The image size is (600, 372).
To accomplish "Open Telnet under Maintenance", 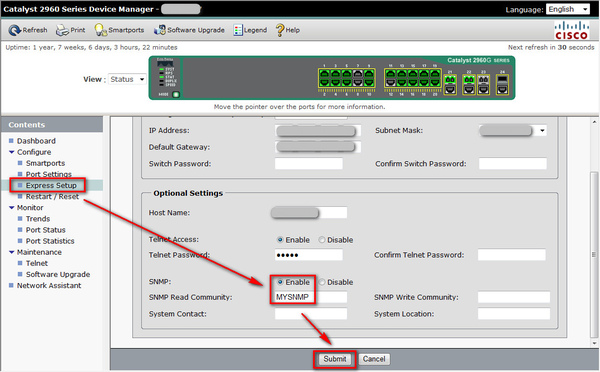I will (x=37, y=263).
